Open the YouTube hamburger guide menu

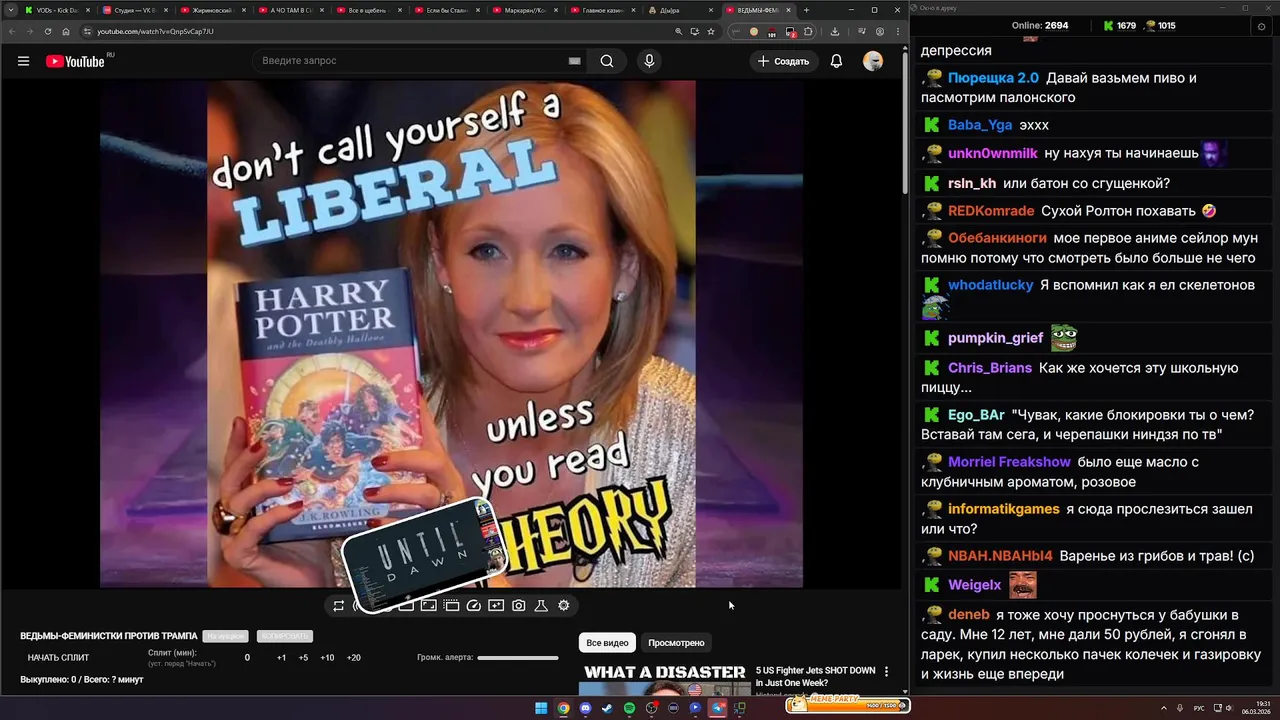coord(23,61)
